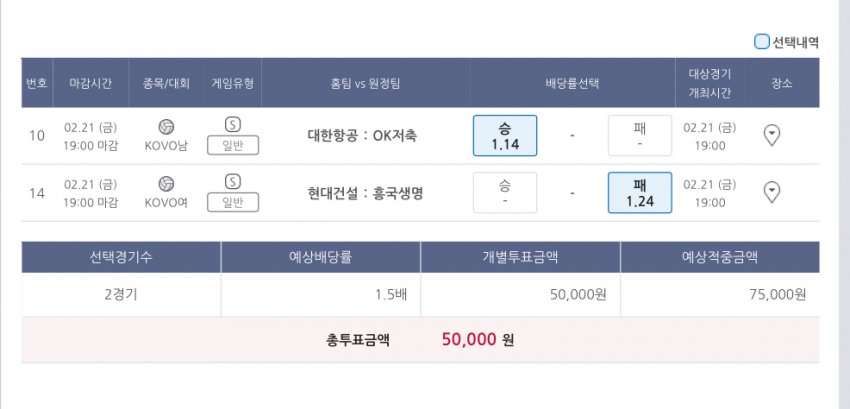
Task: Click the 대한항공 : OK저축 match title
Action: (362, 136)
